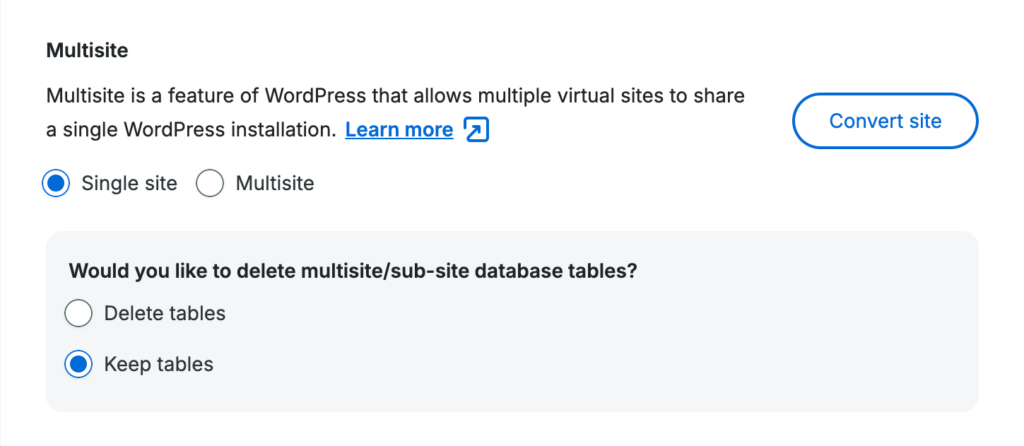Select the Single site radio button
The width and height of the screenshot is (1024, 446).
tap(56, 184)
